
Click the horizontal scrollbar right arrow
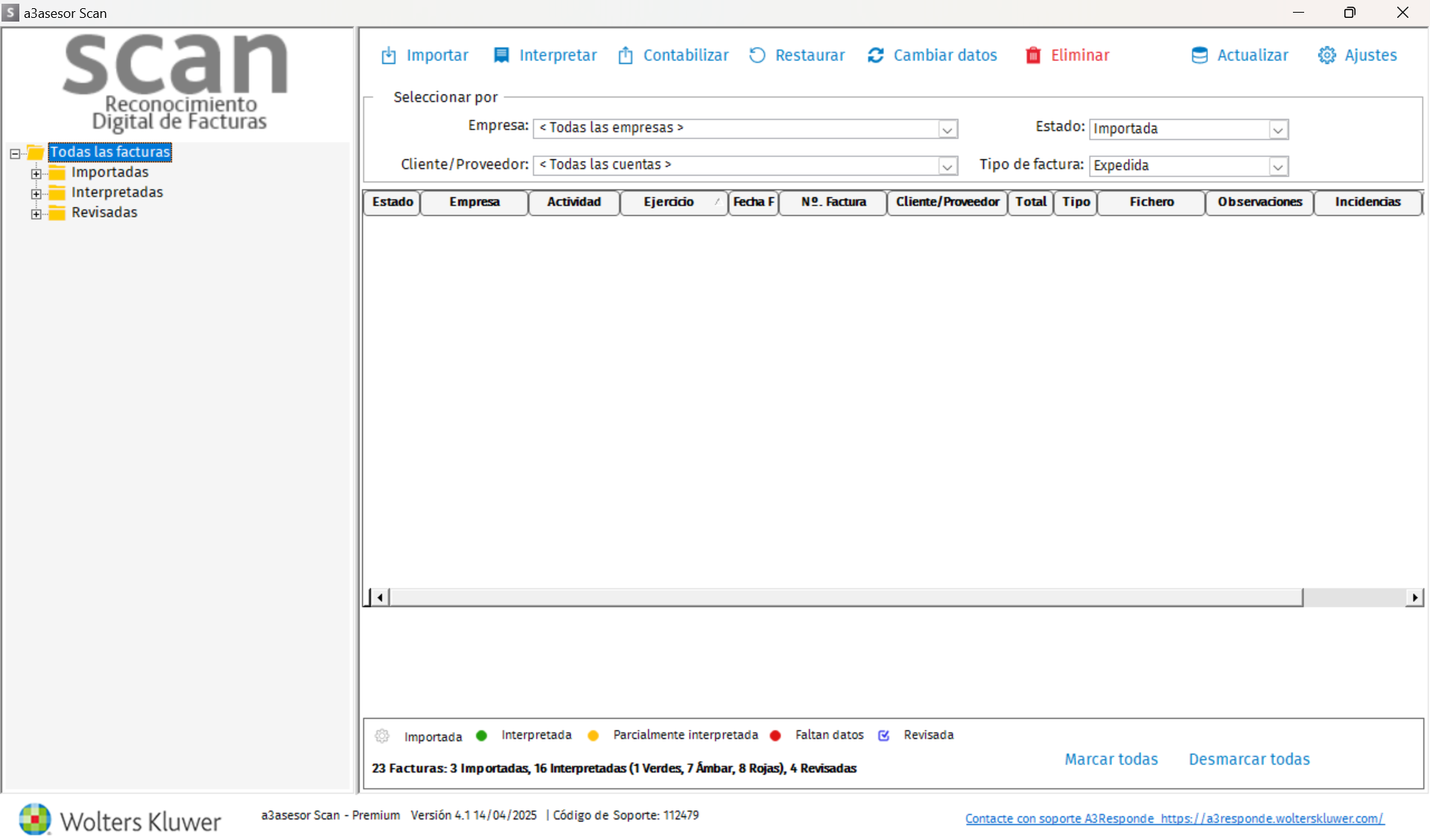pos(1414,597)
